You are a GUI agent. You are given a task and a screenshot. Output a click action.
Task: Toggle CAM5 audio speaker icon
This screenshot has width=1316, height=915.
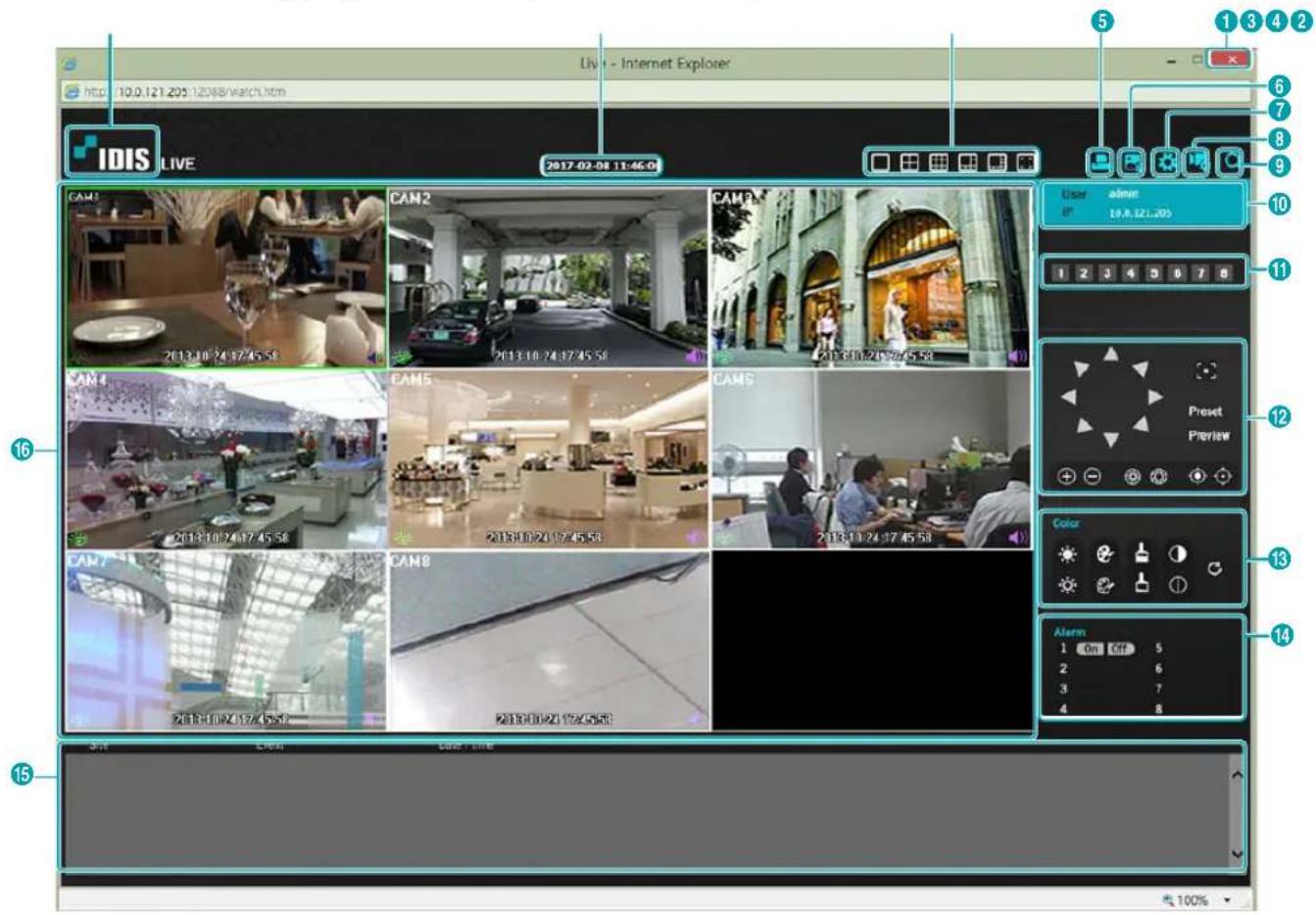695,537
